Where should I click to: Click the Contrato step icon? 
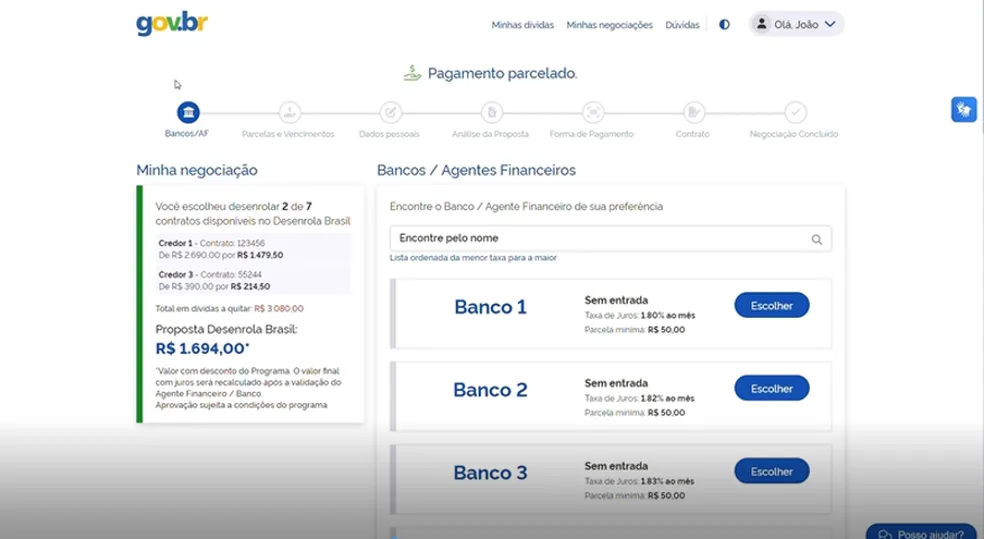coord(694,112)
